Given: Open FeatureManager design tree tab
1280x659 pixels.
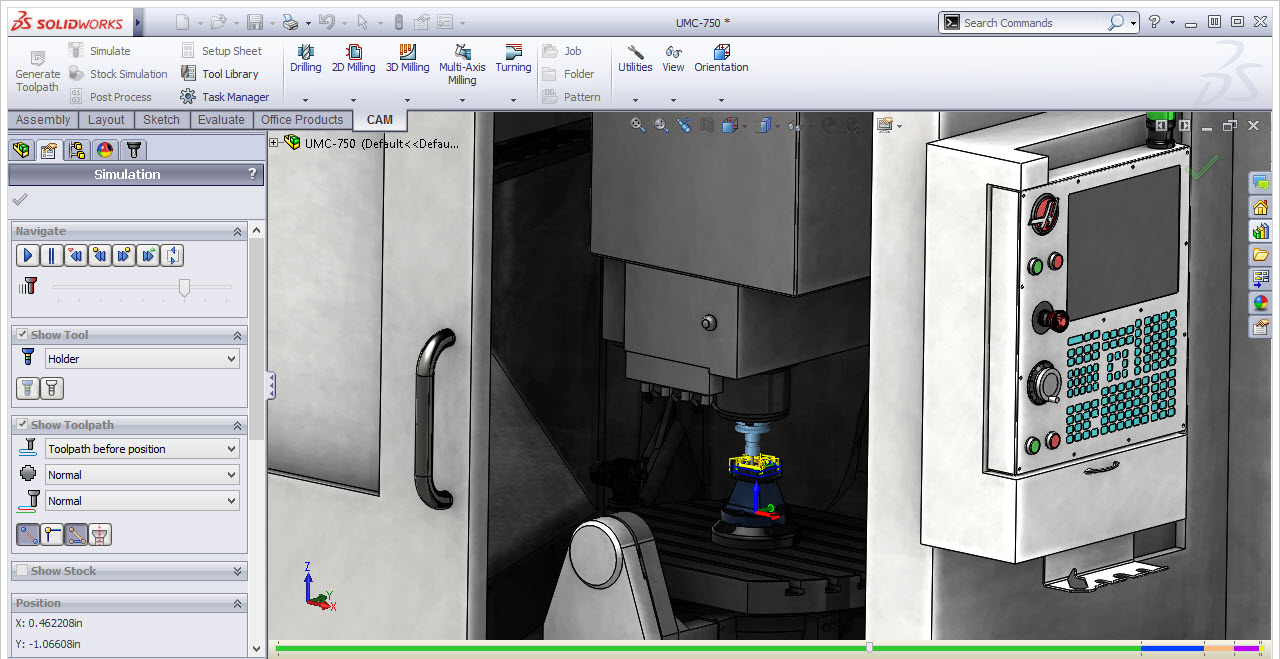Looking at the screenshot, I should coord(21,150).
